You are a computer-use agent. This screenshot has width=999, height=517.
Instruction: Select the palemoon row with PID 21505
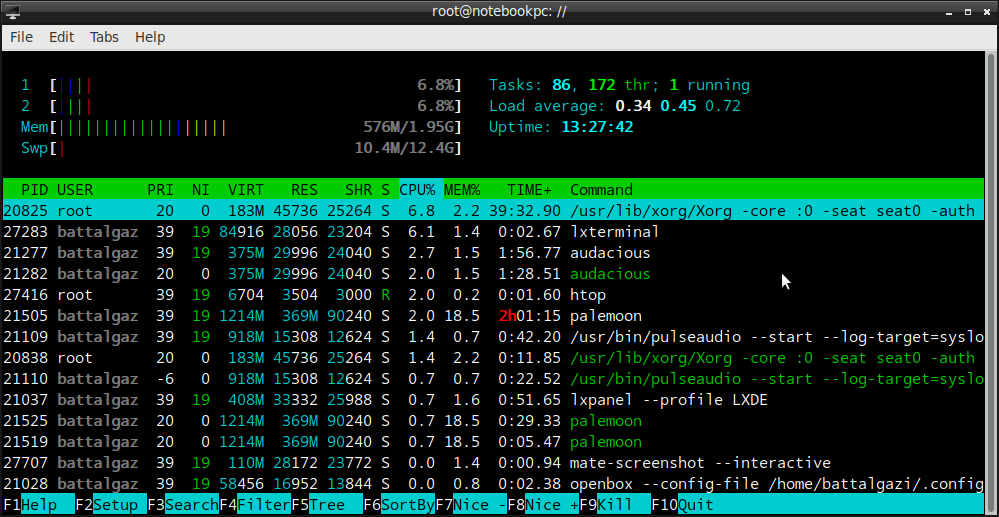coord(493,316)
